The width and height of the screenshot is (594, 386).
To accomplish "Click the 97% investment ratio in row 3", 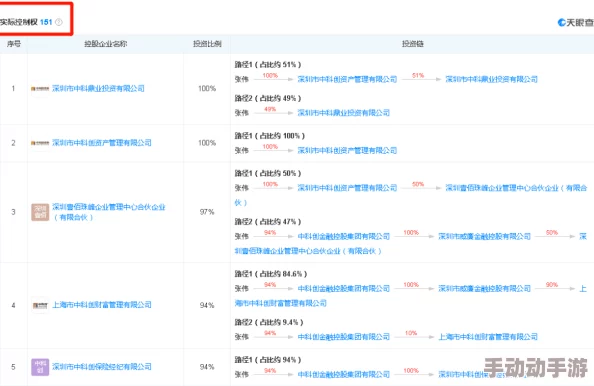I will tap(207, 212).
